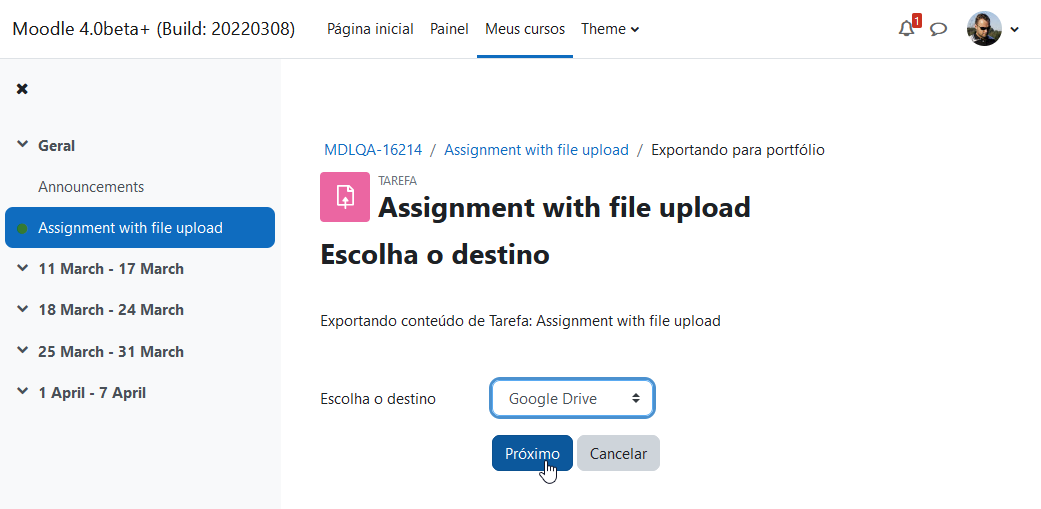Collapse the 25 March - 31 March chevron
1041x509 pixels.
(x=23, y=350)
